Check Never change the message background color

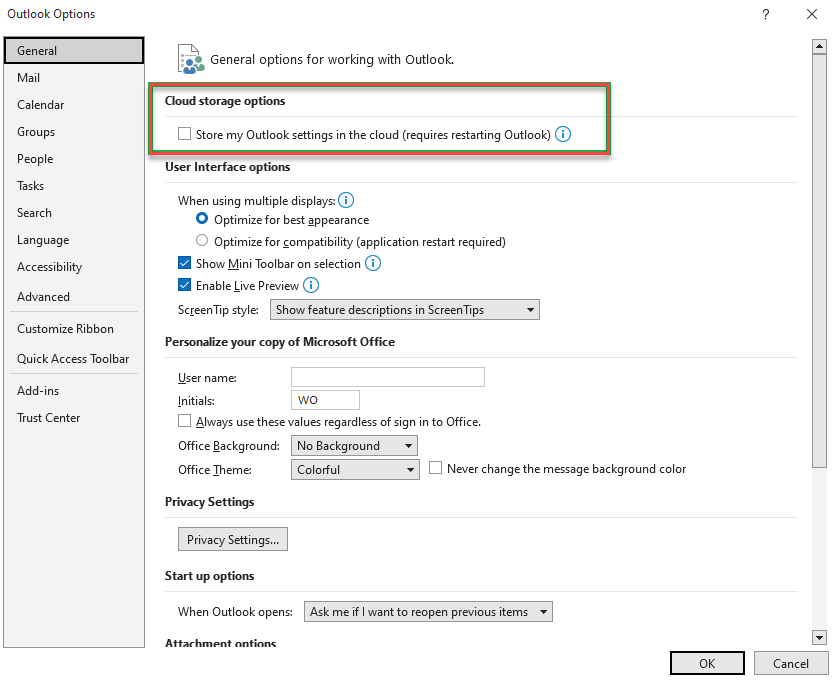[x=435, y=468]
